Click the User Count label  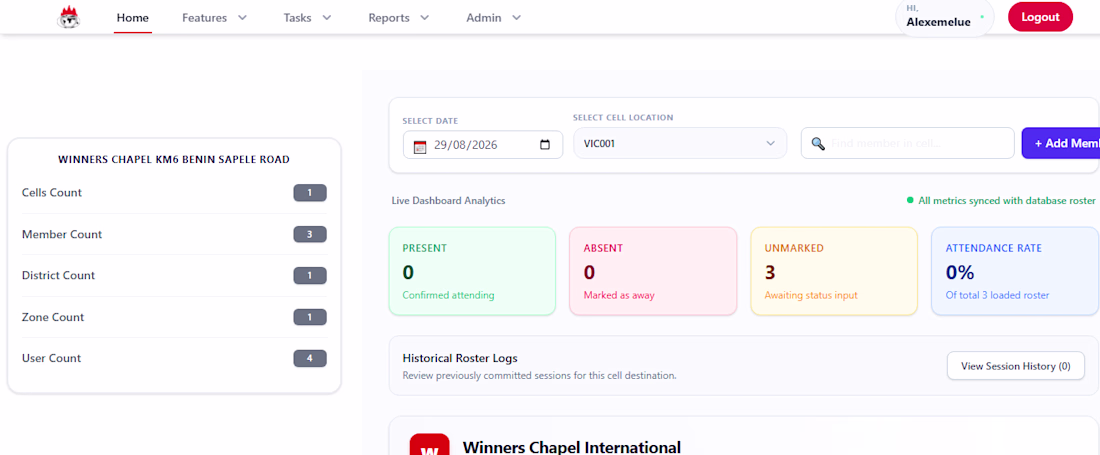(51, 358)
